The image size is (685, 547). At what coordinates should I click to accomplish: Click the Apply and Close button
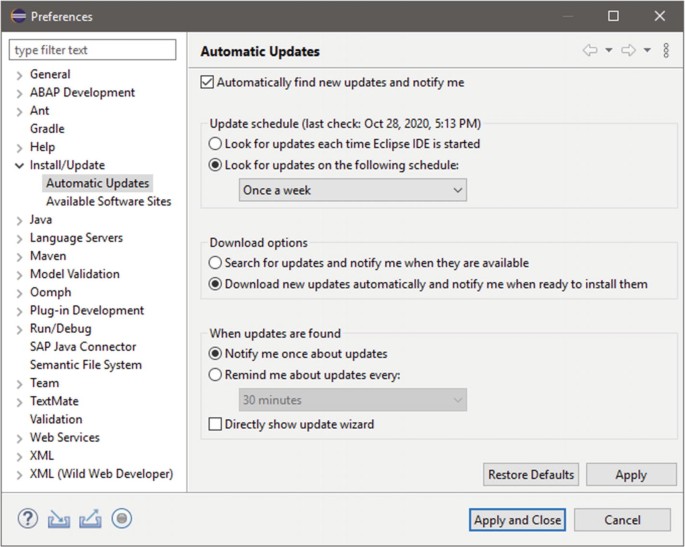click(517, 520)
